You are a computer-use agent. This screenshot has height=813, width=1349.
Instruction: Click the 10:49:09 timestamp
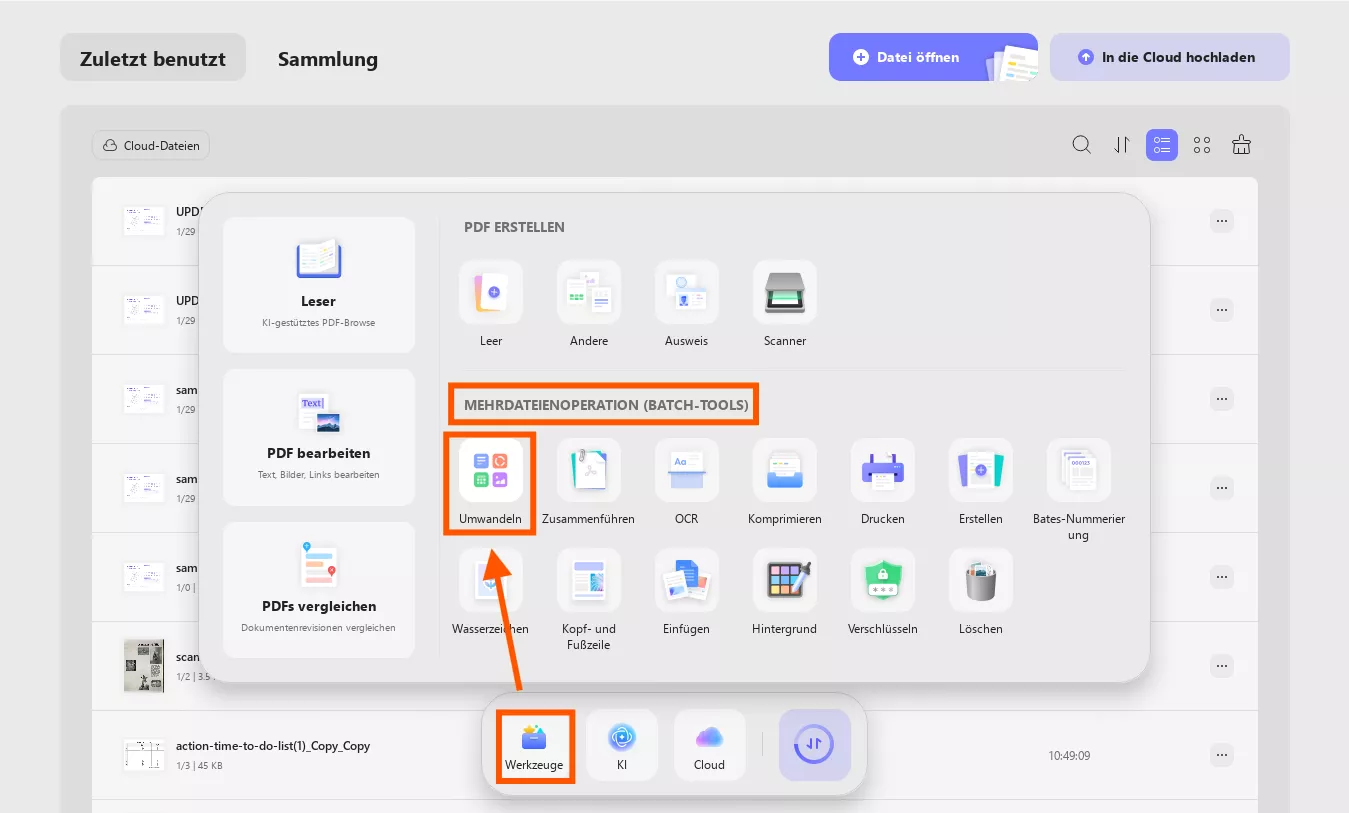[x=1069, y=755]
